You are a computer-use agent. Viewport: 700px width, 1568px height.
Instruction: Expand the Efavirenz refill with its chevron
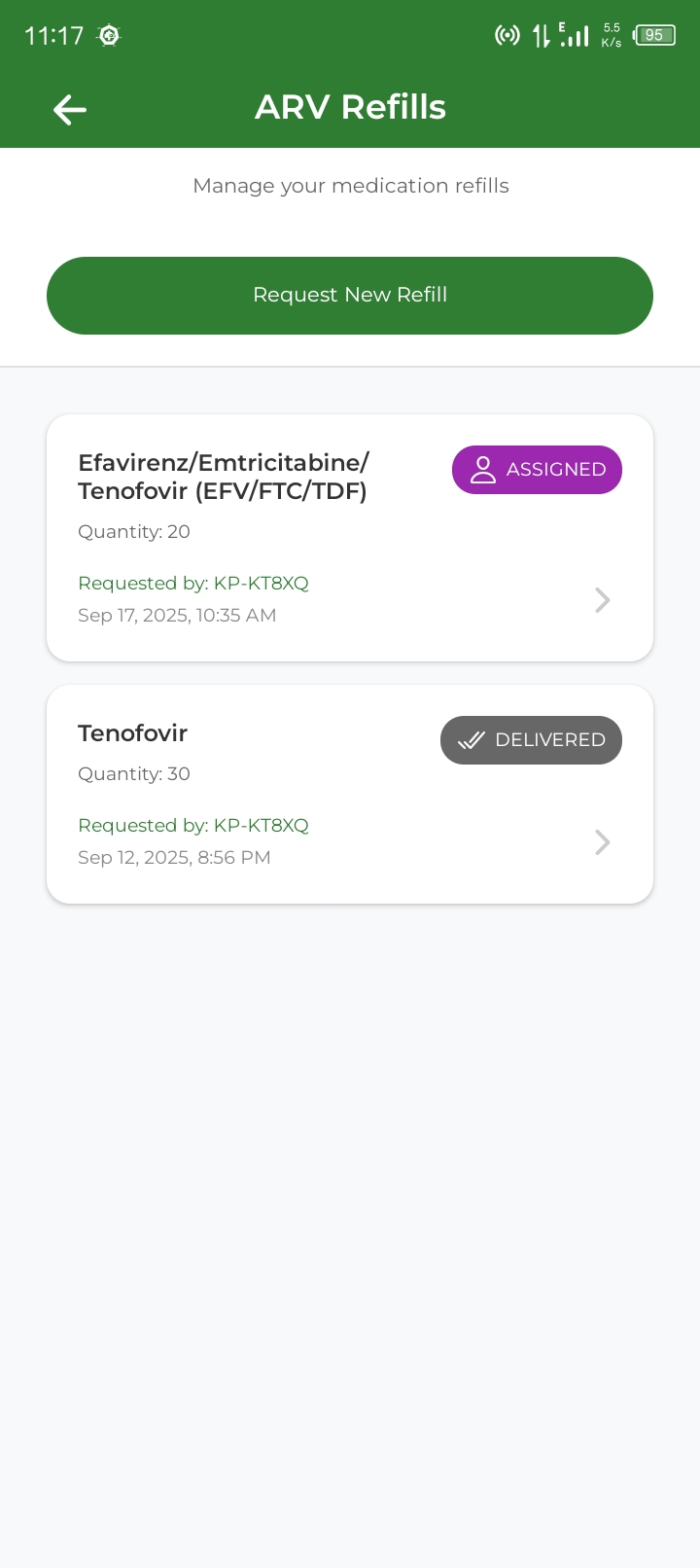[602, 600]
